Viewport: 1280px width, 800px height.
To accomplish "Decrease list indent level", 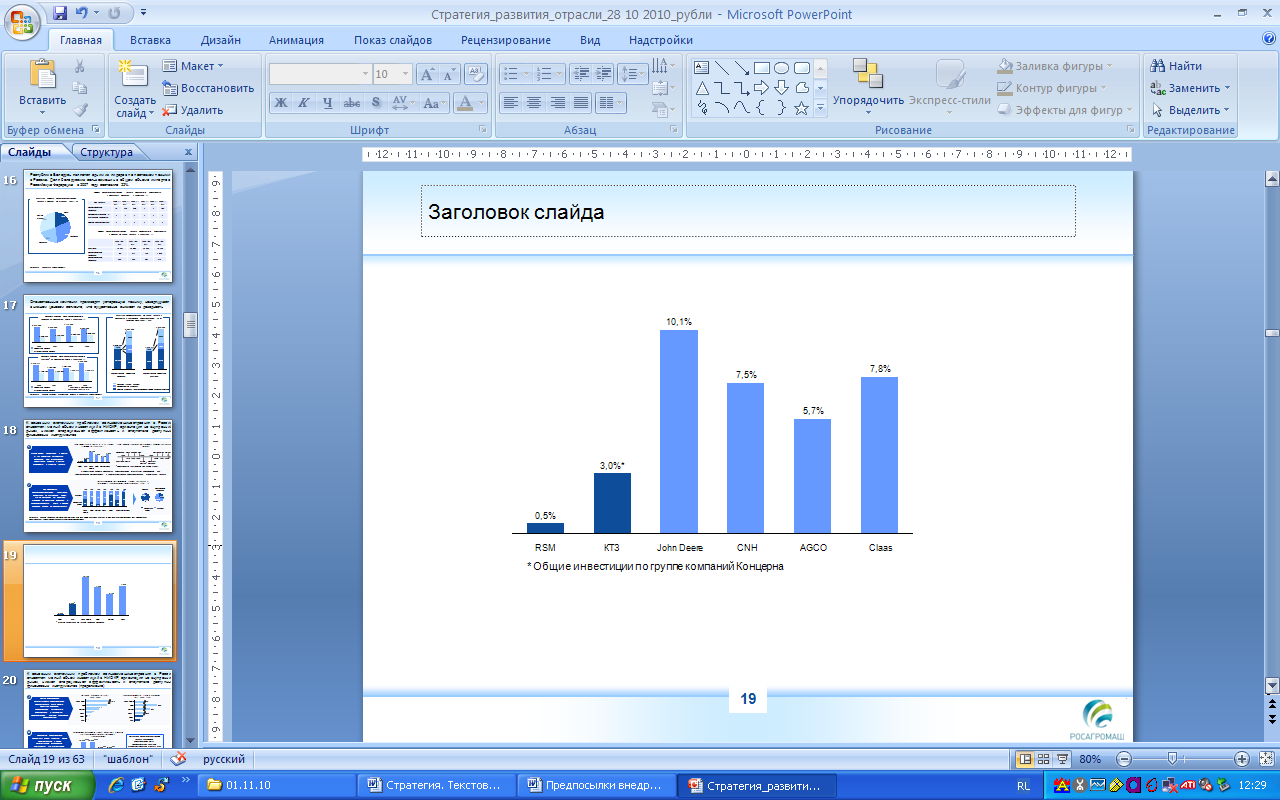I will tap(581, 74).
